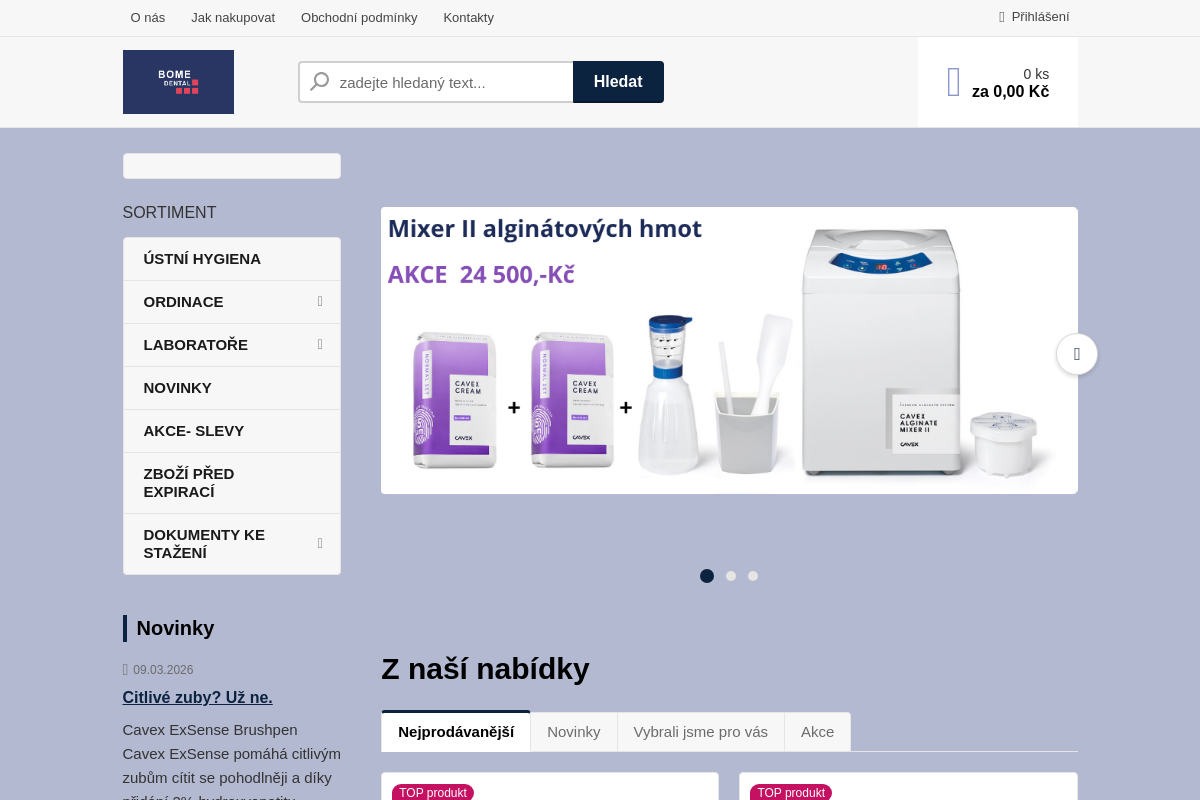The width and height of the screenshot is (1200, 800).
Task: Open Obchodní podmínky page
Action: tap(359, 17)
